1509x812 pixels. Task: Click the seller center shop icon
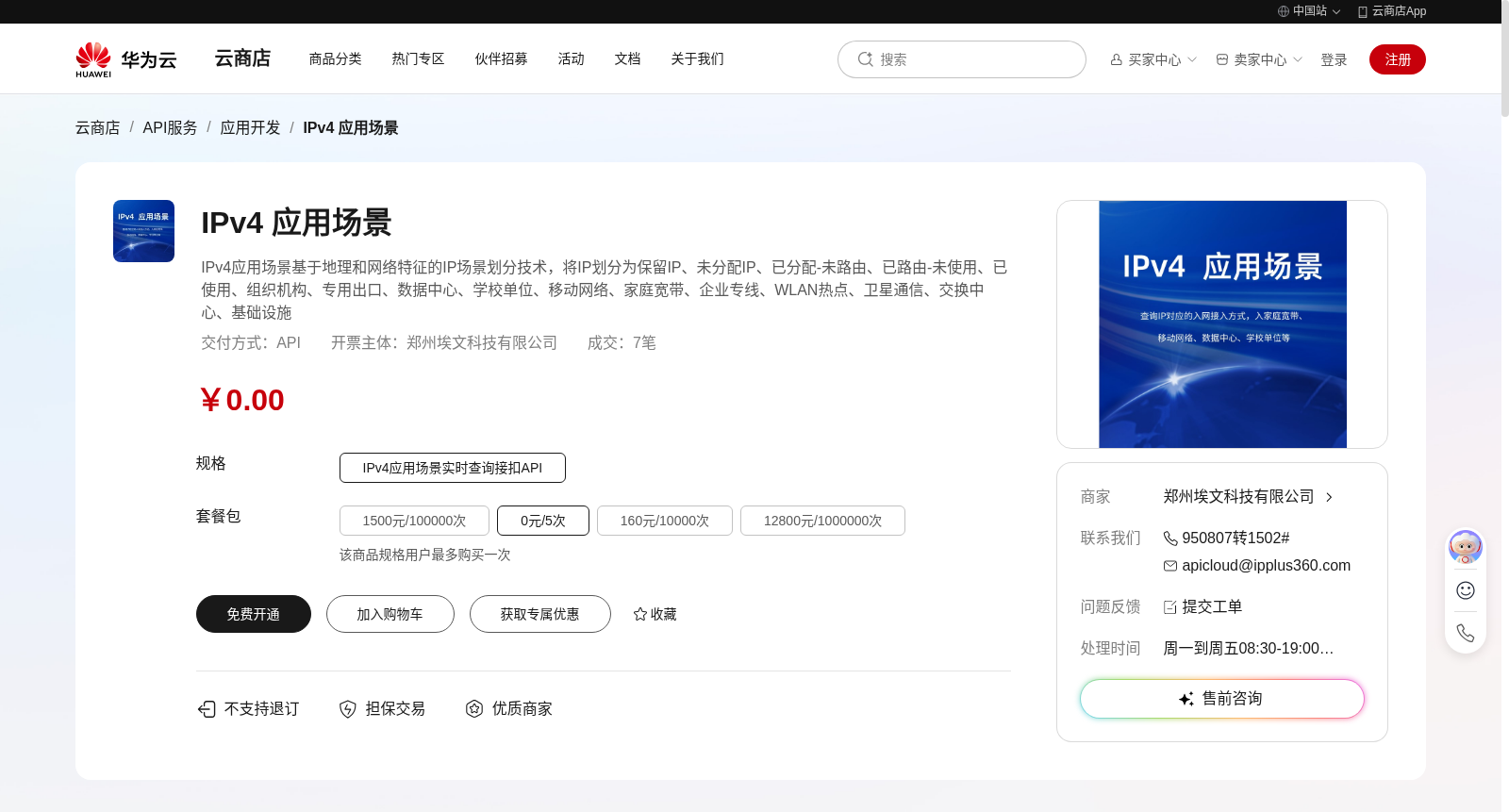[x=1221, y=59]
